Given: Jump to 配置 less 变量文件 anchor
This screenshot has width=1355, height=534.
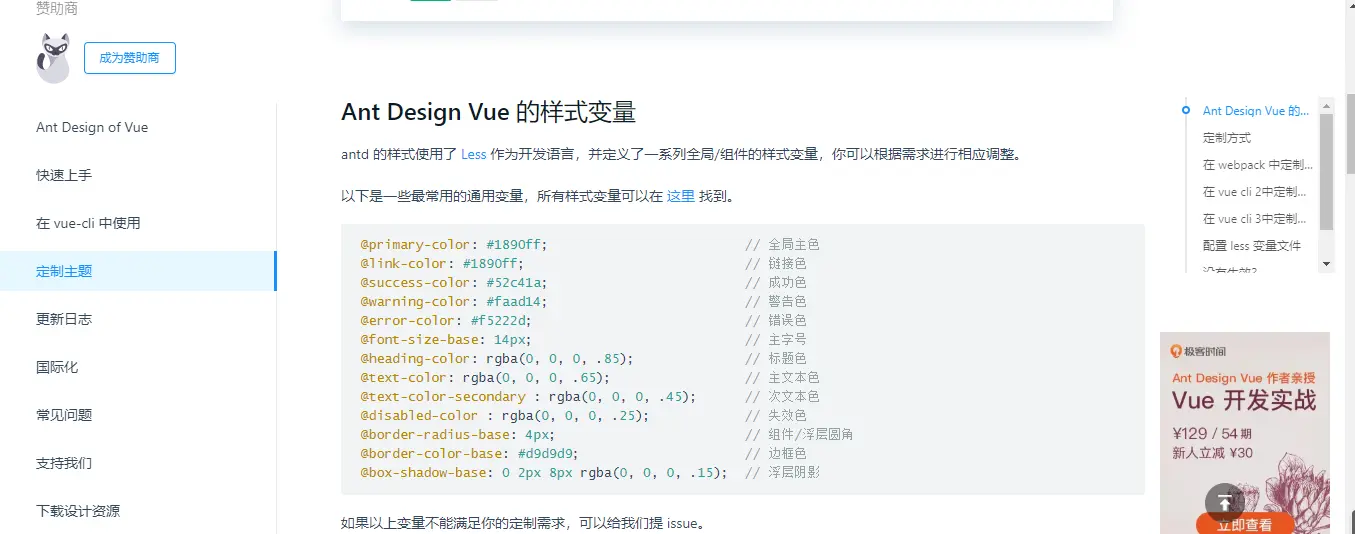Looking at the screenshot, I should coord(1252,246).
